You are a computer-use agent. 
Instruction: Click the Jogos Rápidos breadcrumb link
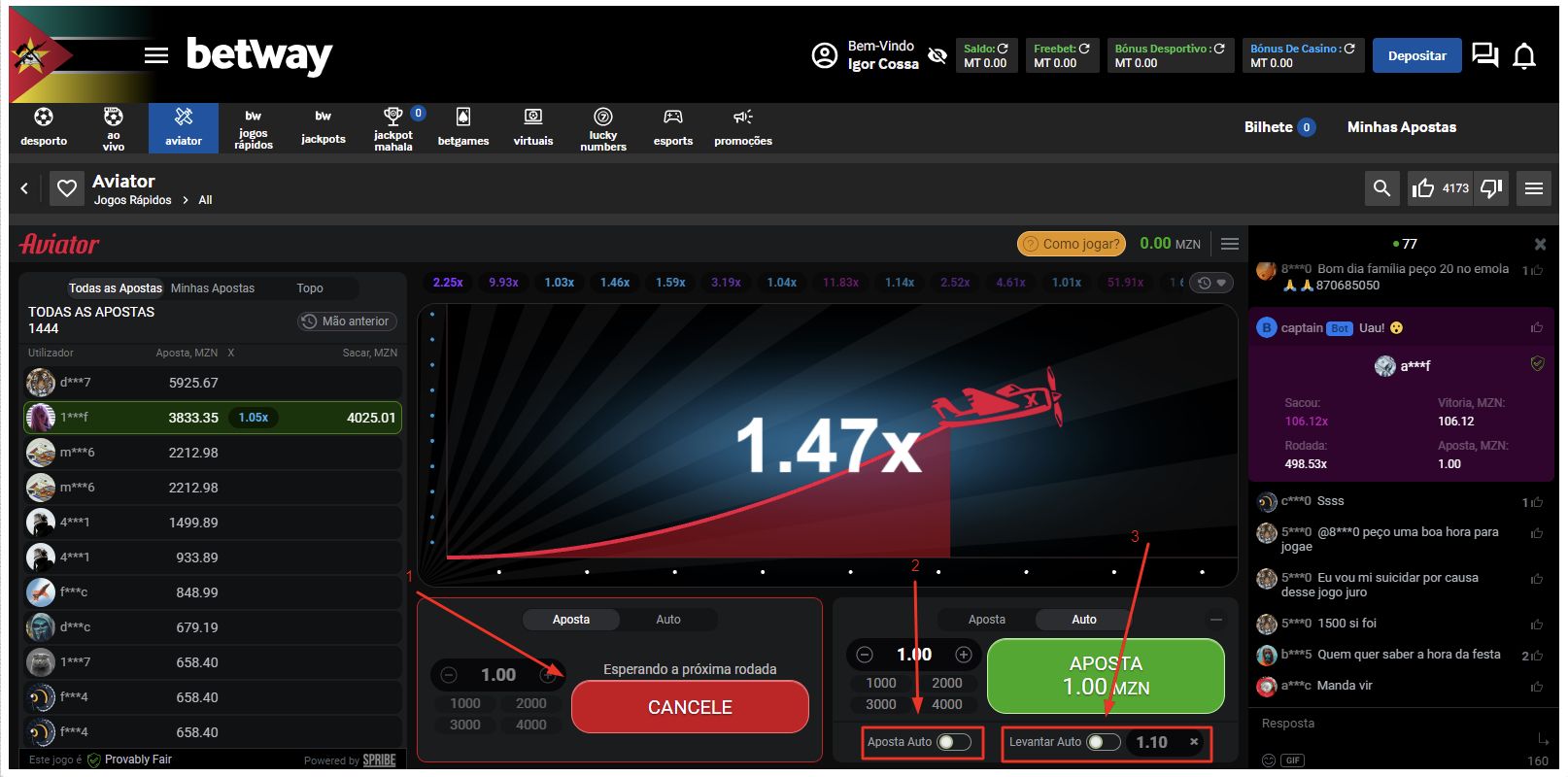pos(132,200)
